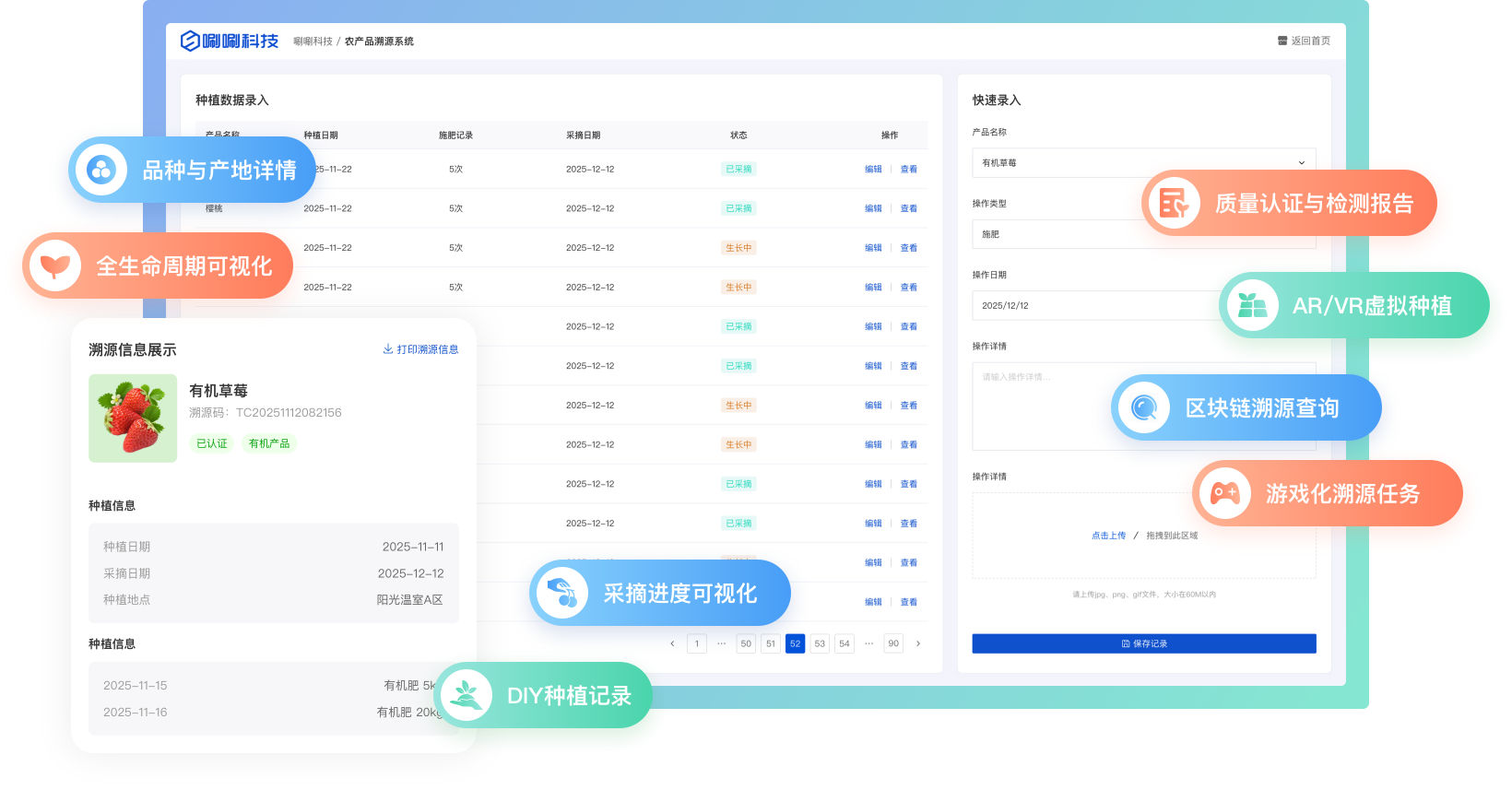
Task: Click the 保存记录 save button
Action: click(x=1143, y=643)
